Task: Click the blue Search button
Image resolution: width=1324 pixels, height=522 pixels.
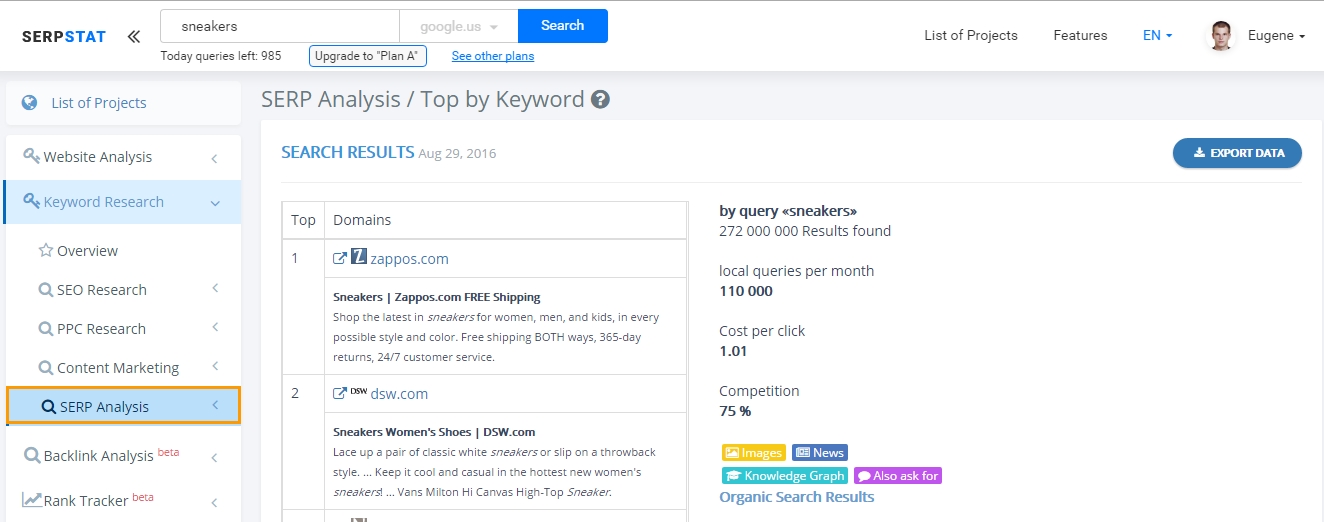Action: pos(562,26)
